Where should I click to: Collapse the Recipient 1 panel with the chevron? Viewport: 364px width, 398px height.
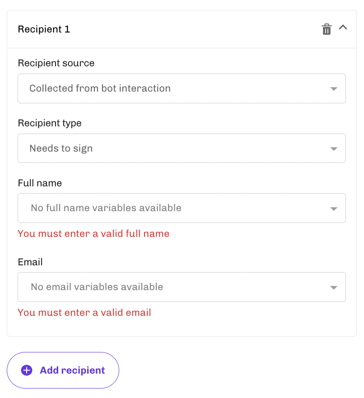click(343, 27)
